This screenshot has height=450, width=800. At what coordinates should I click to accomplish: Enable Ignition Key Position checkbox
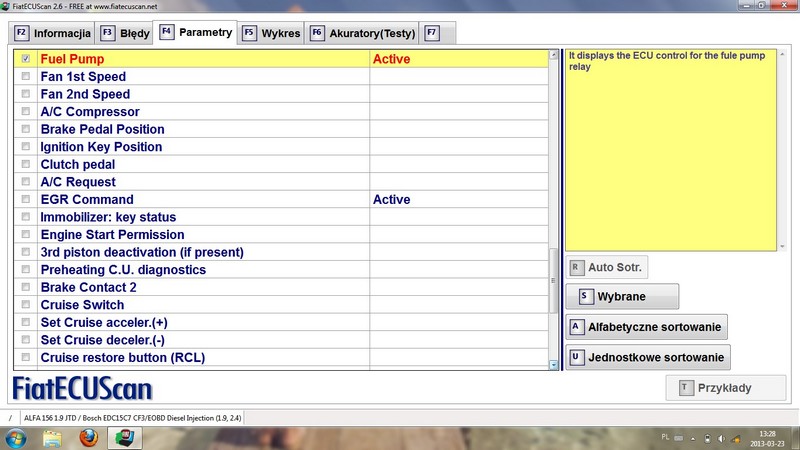[x=26, y=146]
